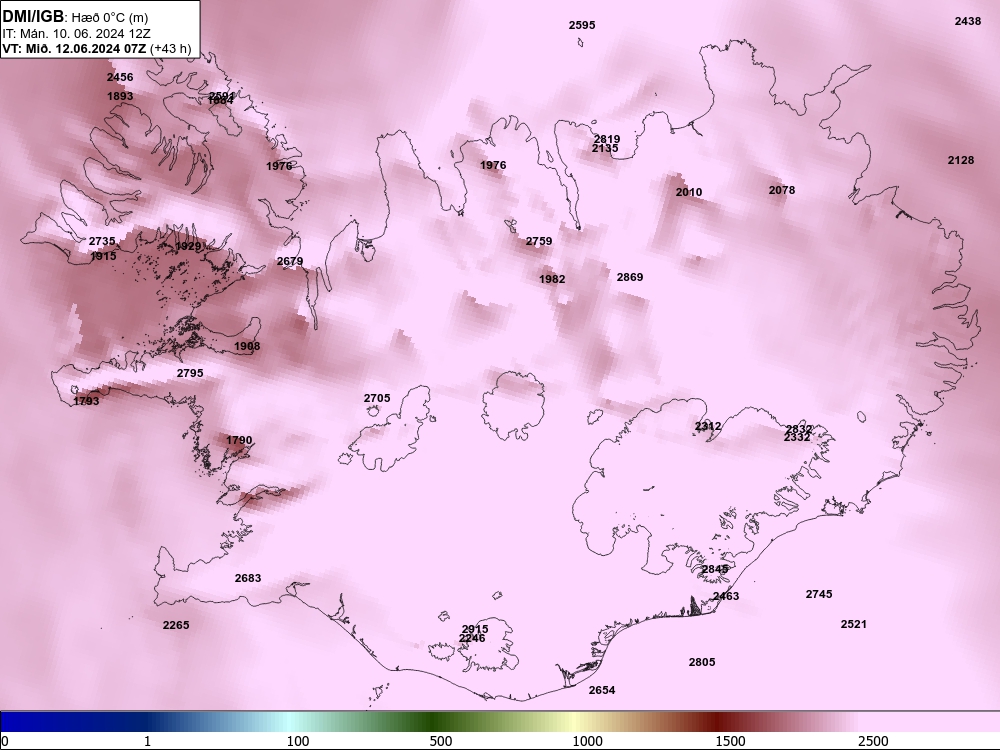
Task: Click the DMI/IGB title label
Action: pyautogui.click(x=33, y=17)
